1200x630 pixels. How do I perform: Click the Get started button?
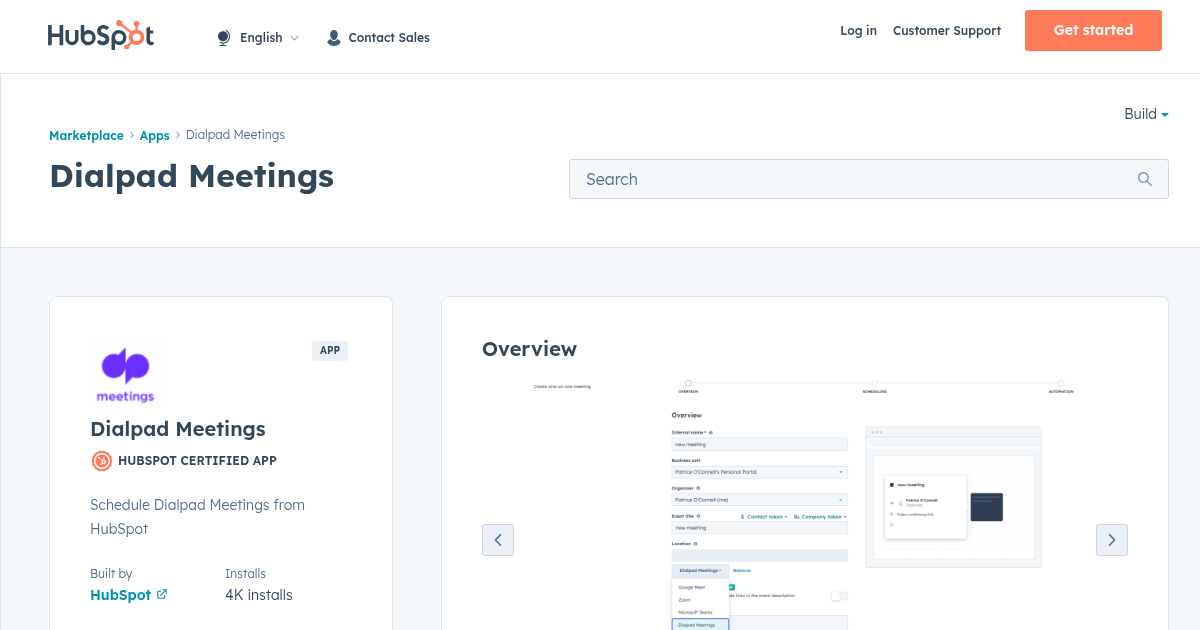pyautogui.click(x=1093, y=30)
